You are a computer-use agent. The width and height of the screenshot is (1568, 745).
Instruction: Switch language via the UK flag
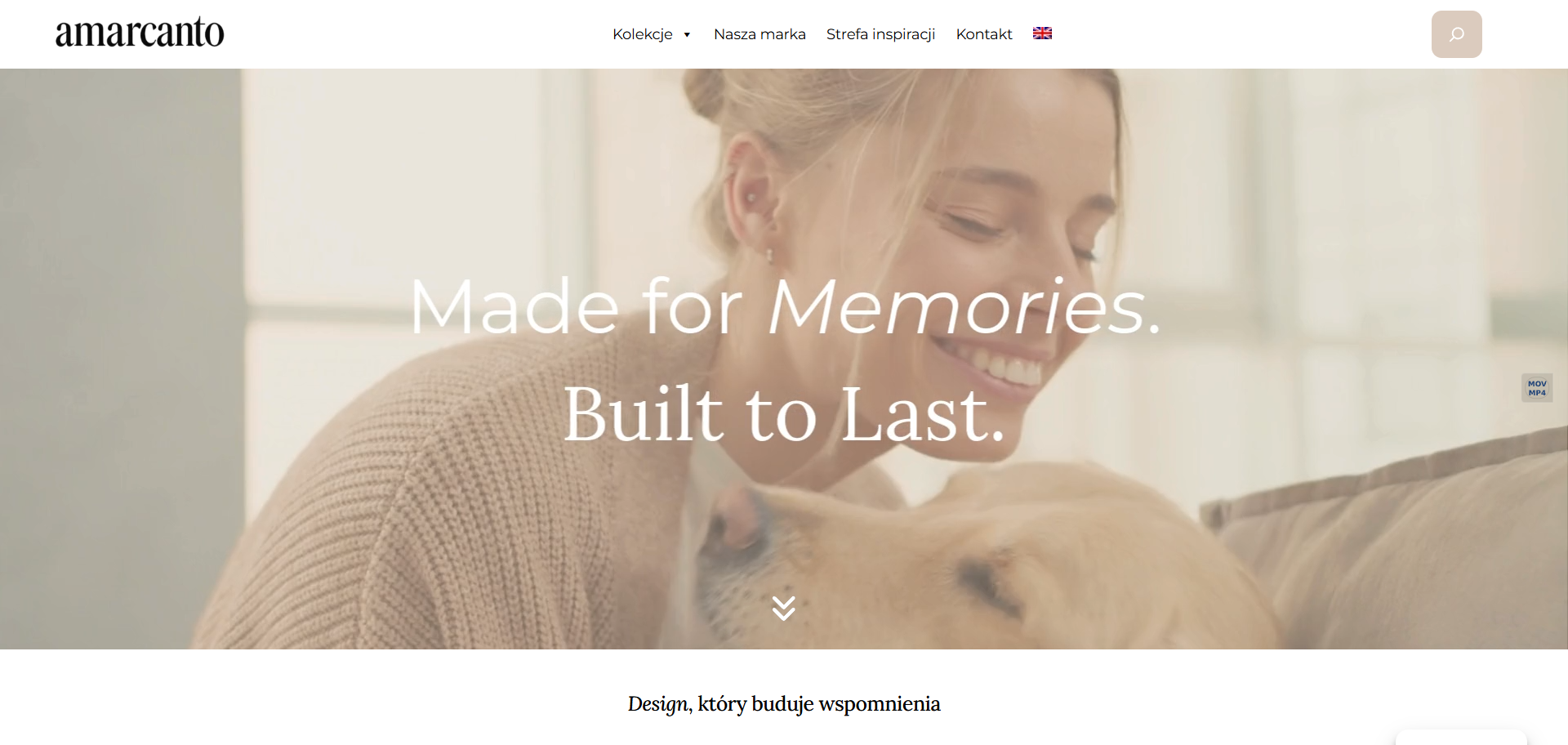point(1042,33)
